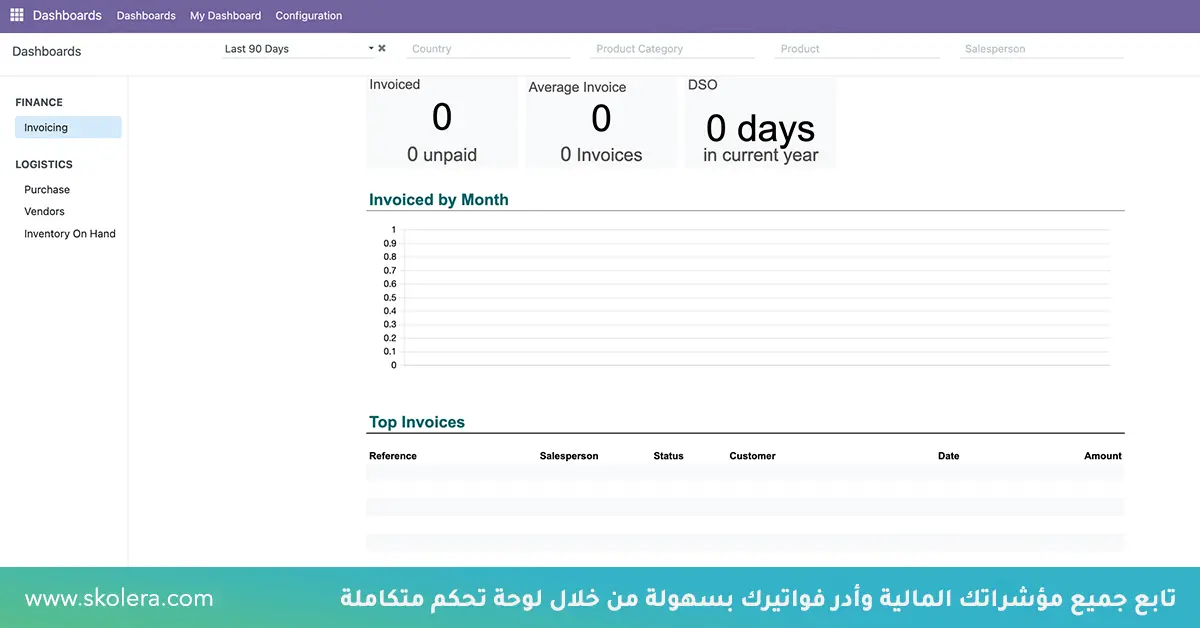Click the "in current year" text
Viewport: 1200px width, 628px height.
pos(761,155)
